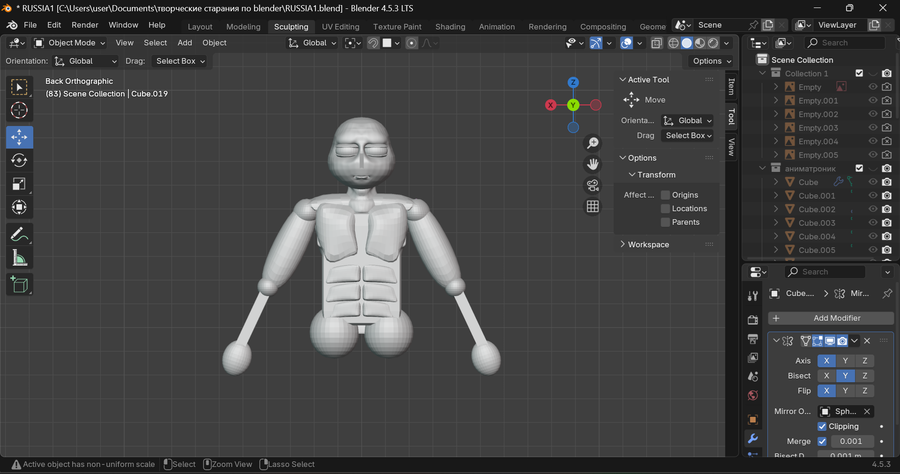The height and width of the screenshot is (474, 900).
Task: Toggle mirror Axis Y button
Action: pos(845,361)
